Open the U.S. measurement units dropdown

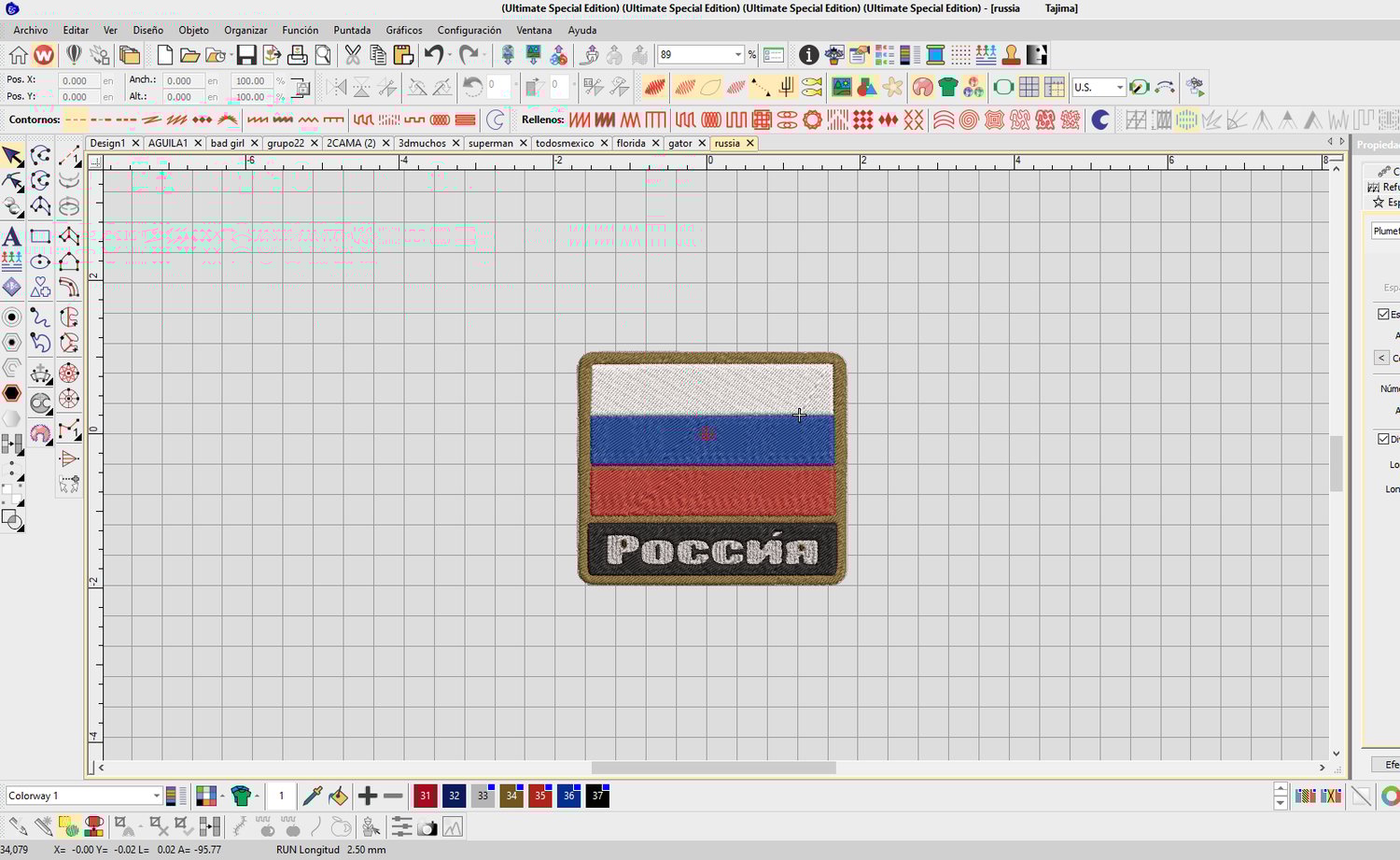(x=1119, y=88)
